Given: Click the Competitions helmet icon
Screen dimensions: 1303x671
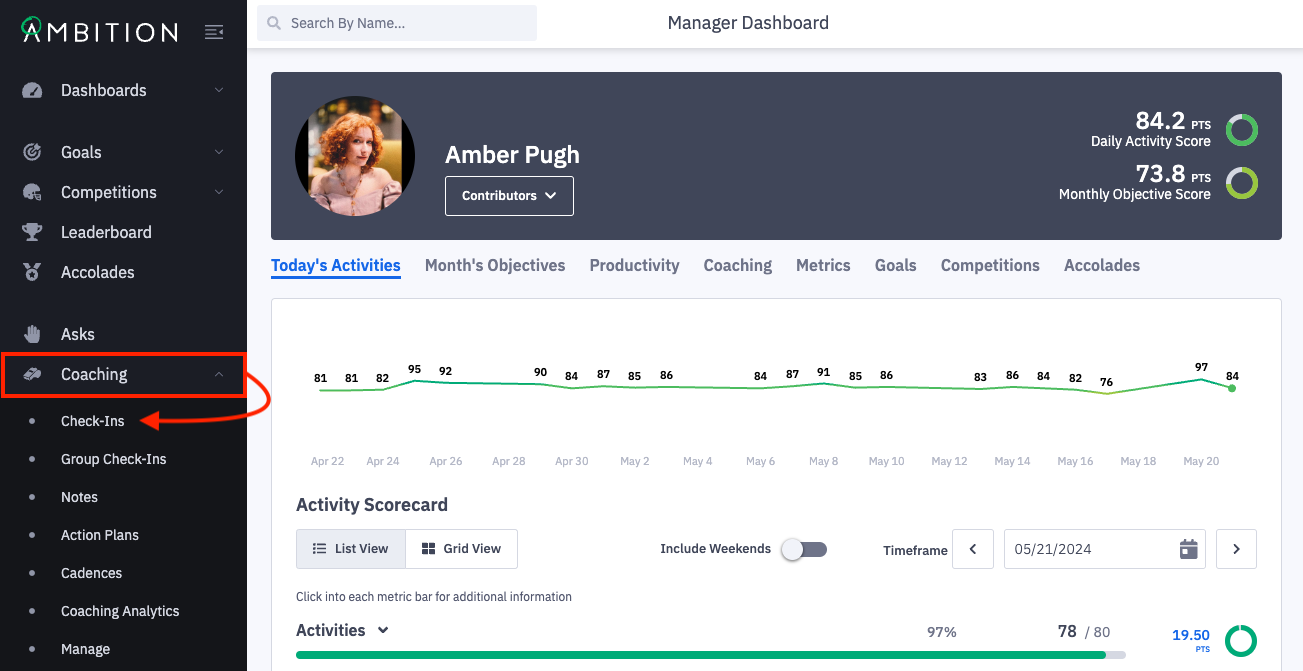Looking at the screenshot, I should [x=32, y=192].
